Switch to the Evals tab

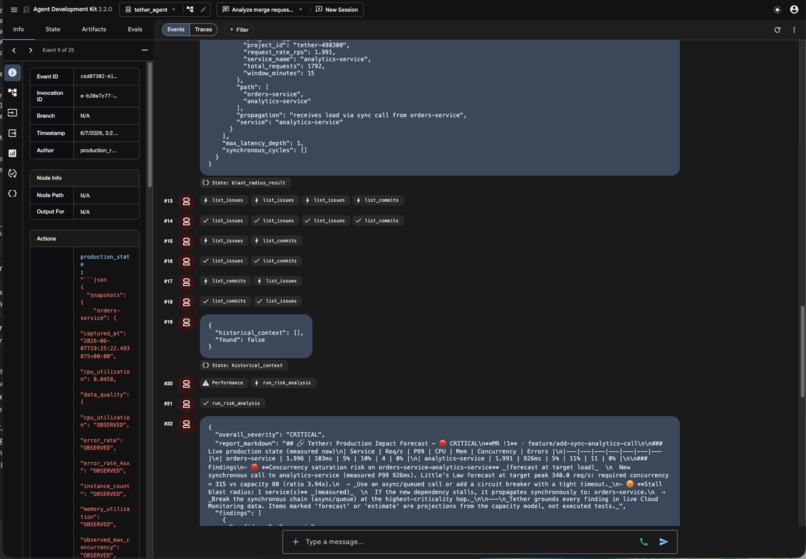coord(135,29)
